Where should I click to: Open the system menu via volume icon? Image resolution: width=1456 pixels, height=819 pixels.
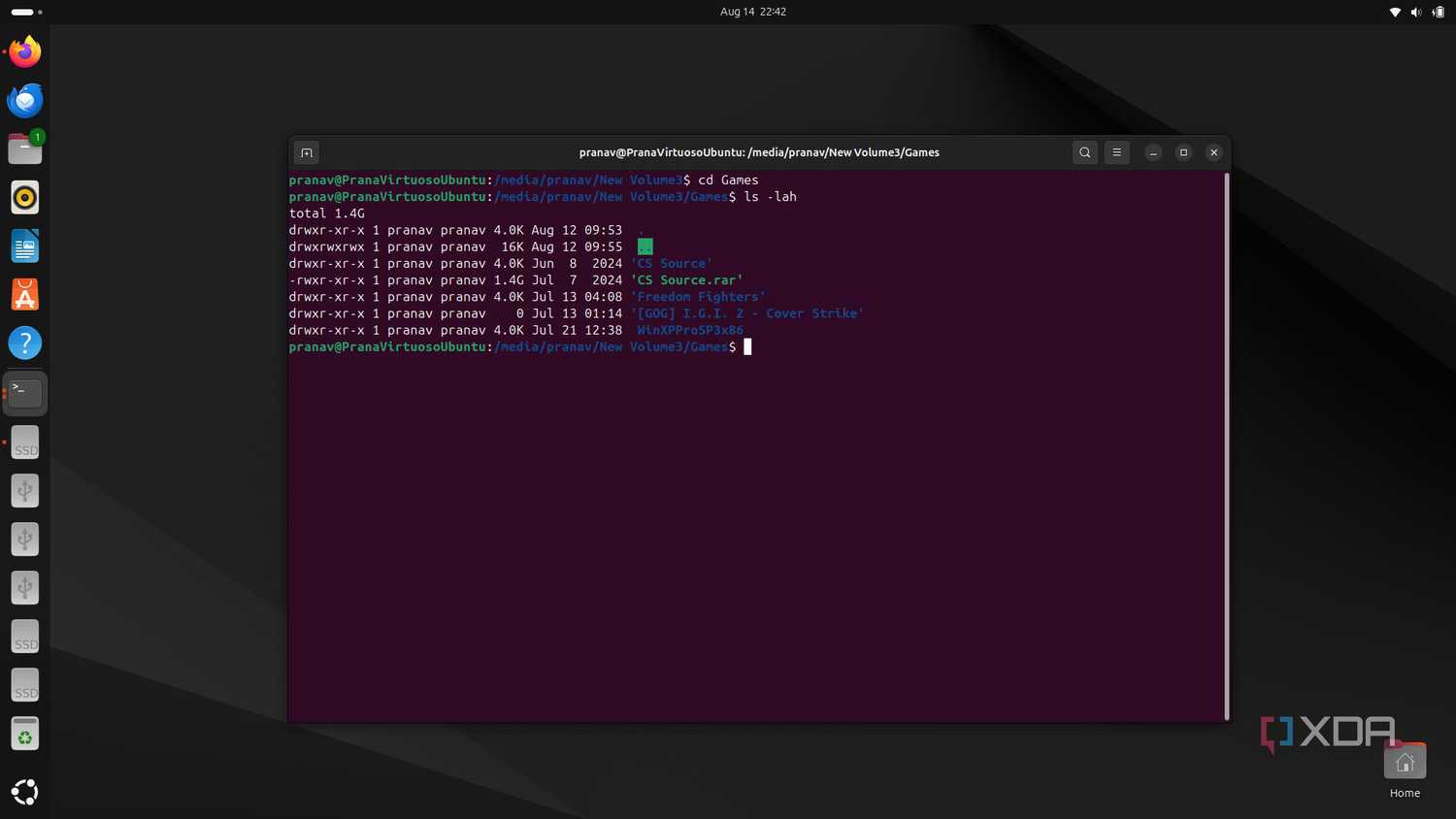tap(1416, 12)
